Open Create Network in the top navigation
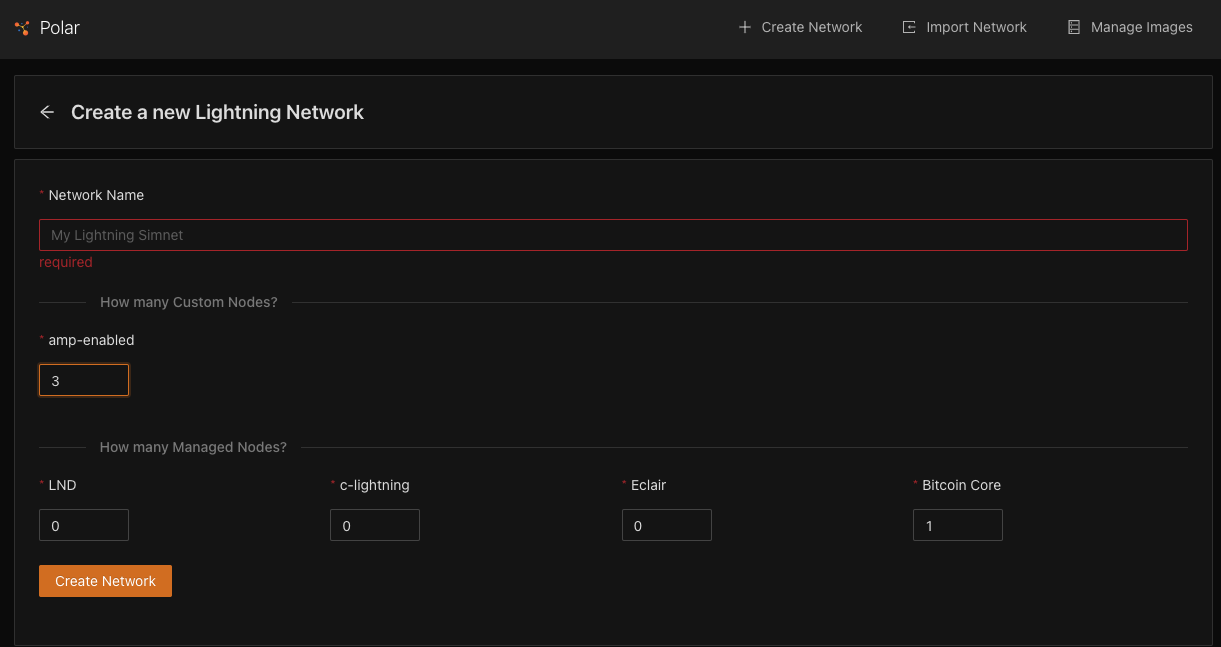Image resolution: width=1221 pixels, height=647 pixels. pos(800,27)
